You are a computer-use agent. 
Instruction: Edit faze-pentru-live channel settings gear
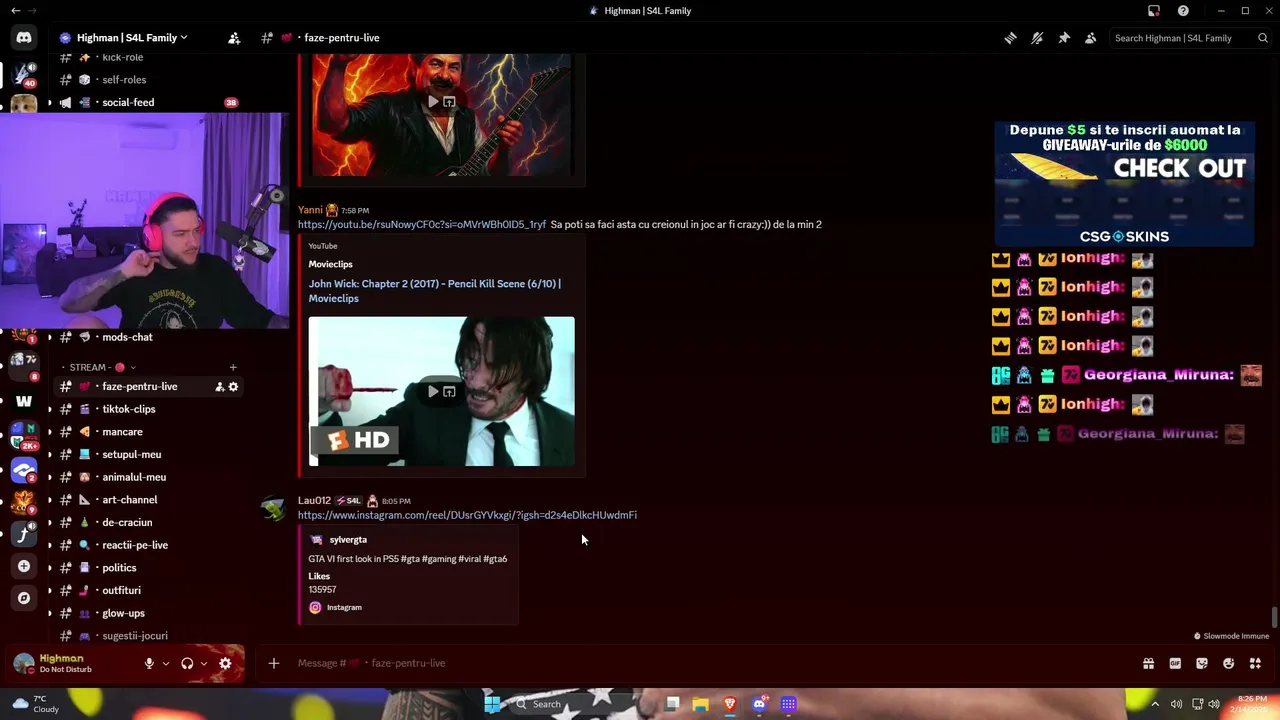click(x=233, y=387)
